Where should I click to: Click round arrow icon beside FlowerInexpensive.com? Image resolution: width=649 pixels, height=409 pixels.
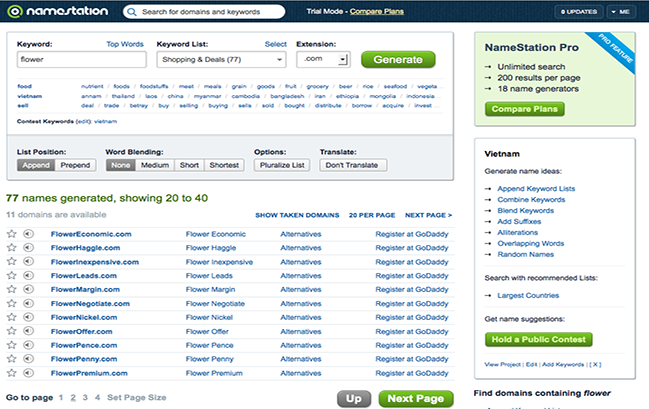coord(28,262)
